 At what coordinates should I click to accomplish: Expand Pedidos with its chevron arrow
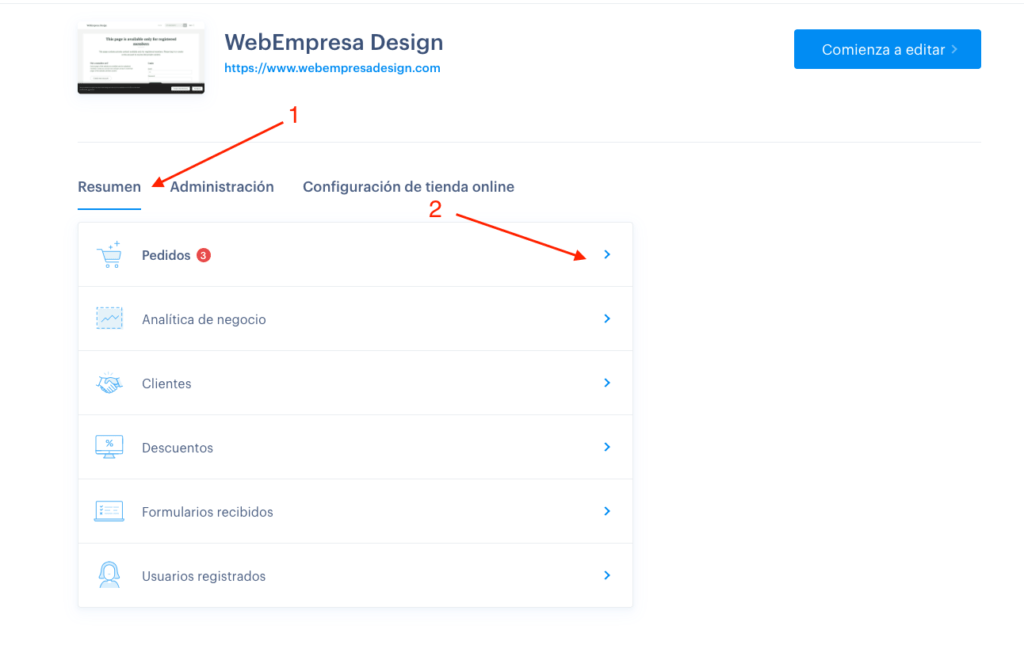coord(607,255)
